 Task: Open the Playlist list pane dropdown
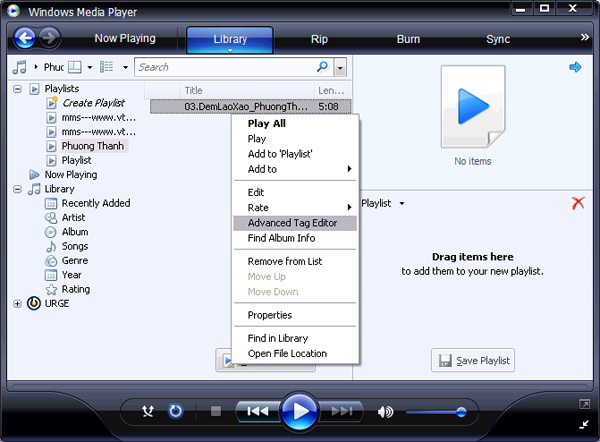(401, 203)
